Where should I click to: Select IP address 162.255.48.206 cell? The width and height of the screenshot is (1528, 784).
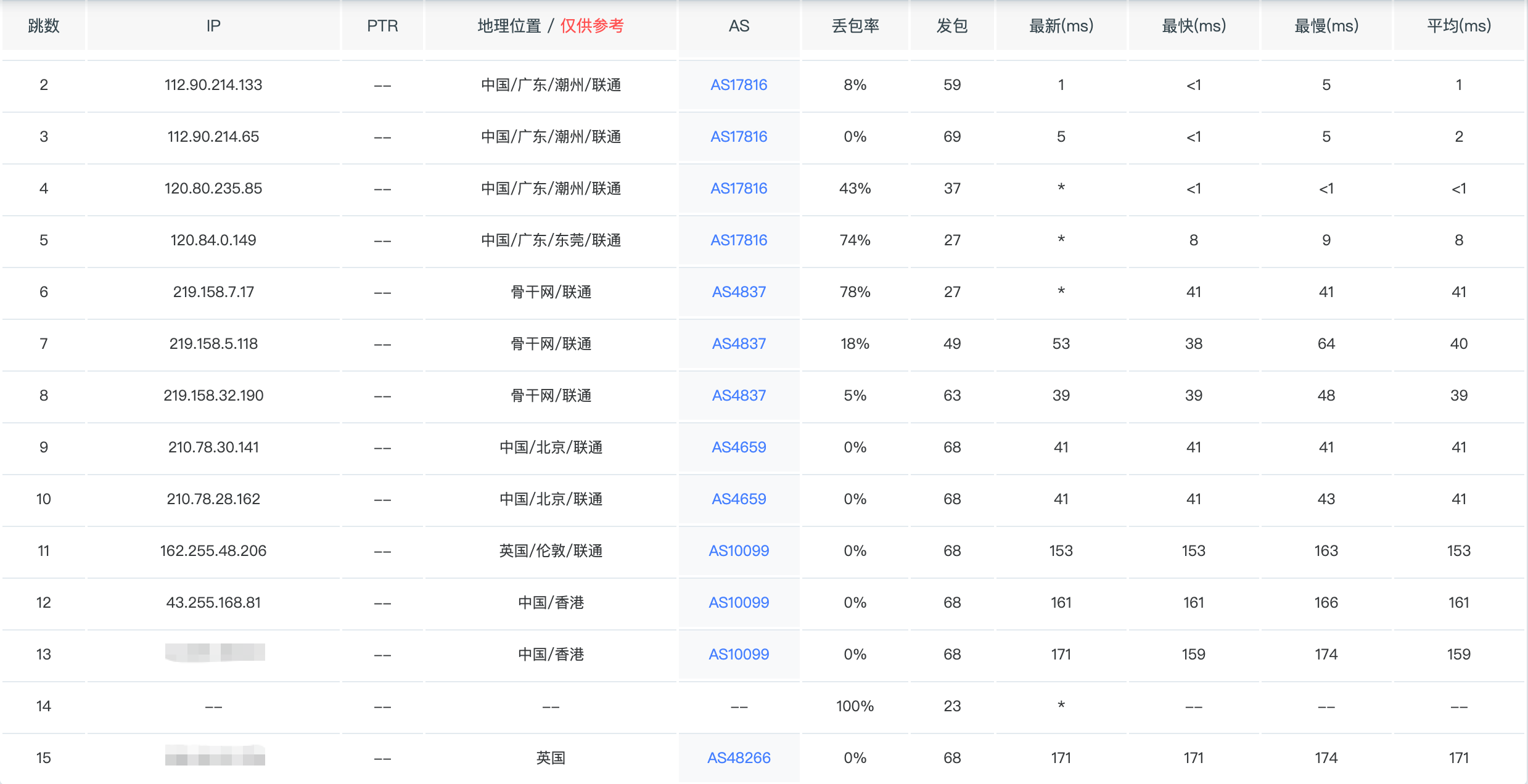pyautogui.click(x=213, y=551)
